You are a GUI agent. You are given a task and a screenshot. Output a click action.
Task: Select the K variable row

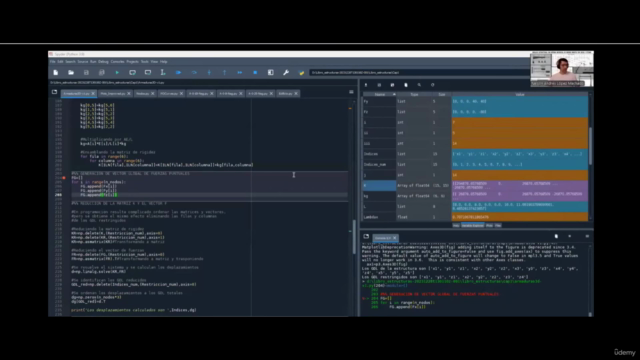coord(476,186)
